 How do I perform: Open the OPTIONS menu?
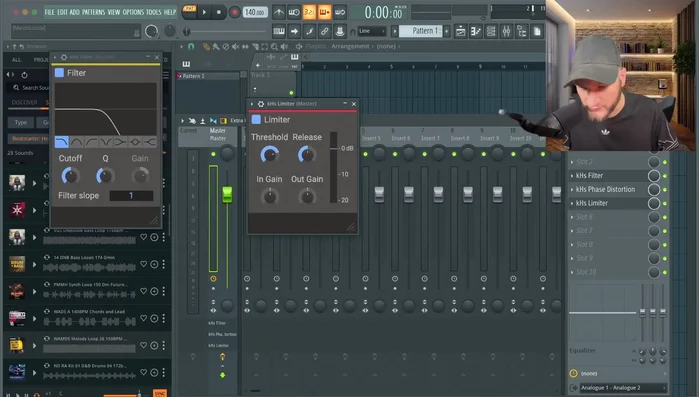pos(133,12)
